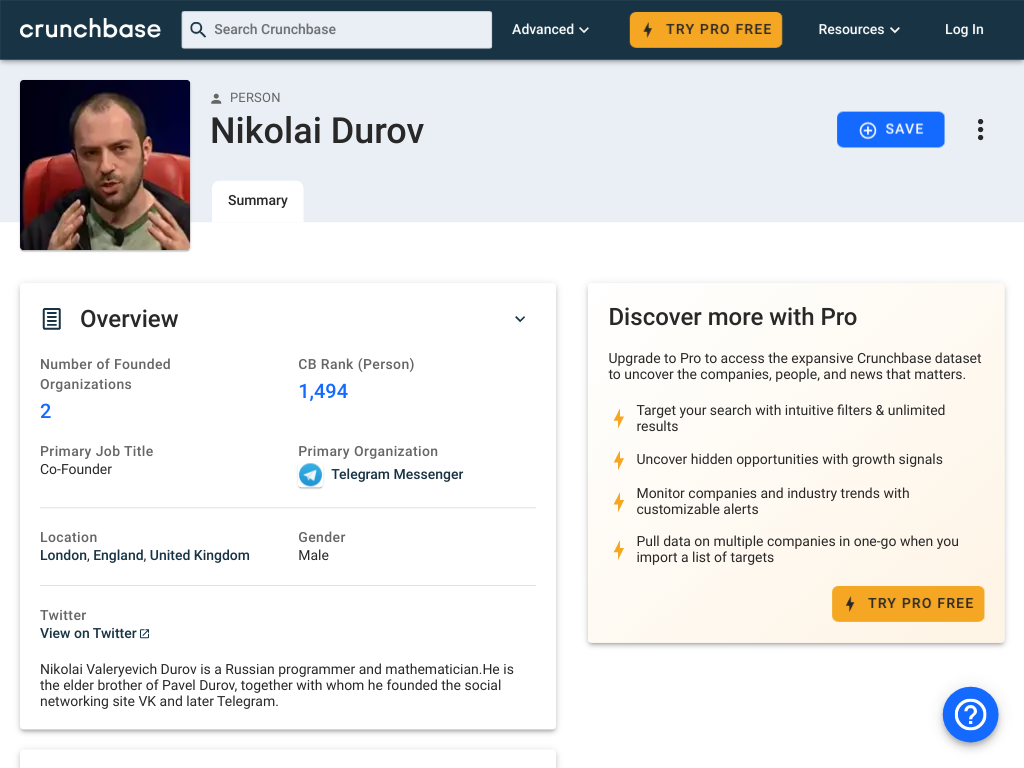The image size is (1024, 768).
Task: Click the SAVE button
Action: [890, 129]
